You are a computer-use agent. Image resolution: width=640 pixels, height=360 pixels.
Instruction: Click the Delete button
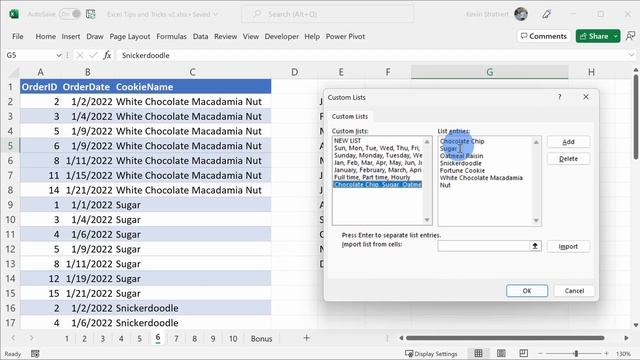coord(568,159)
